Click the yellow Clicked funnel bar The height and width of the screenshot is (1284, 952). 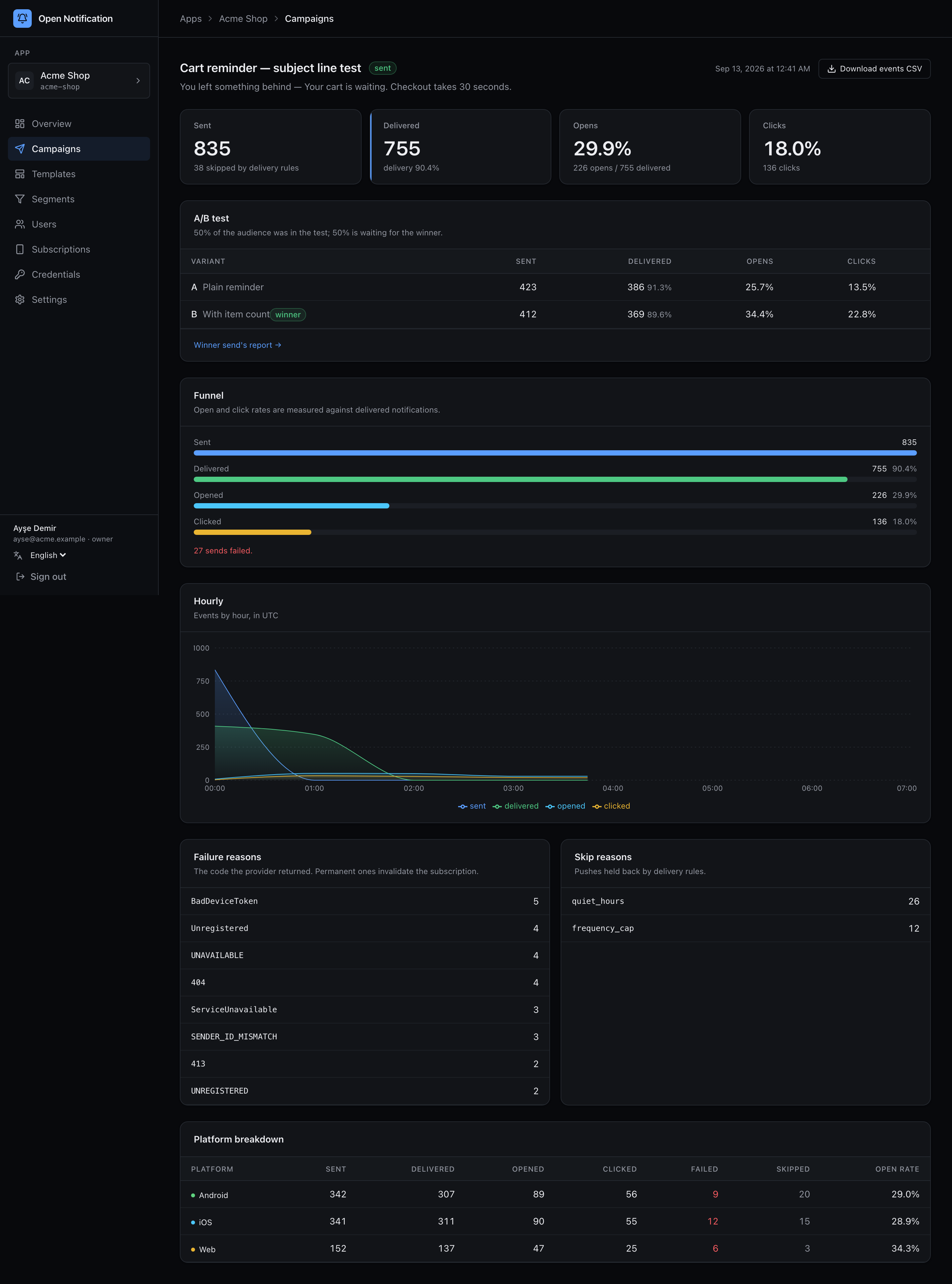(253, 533)
